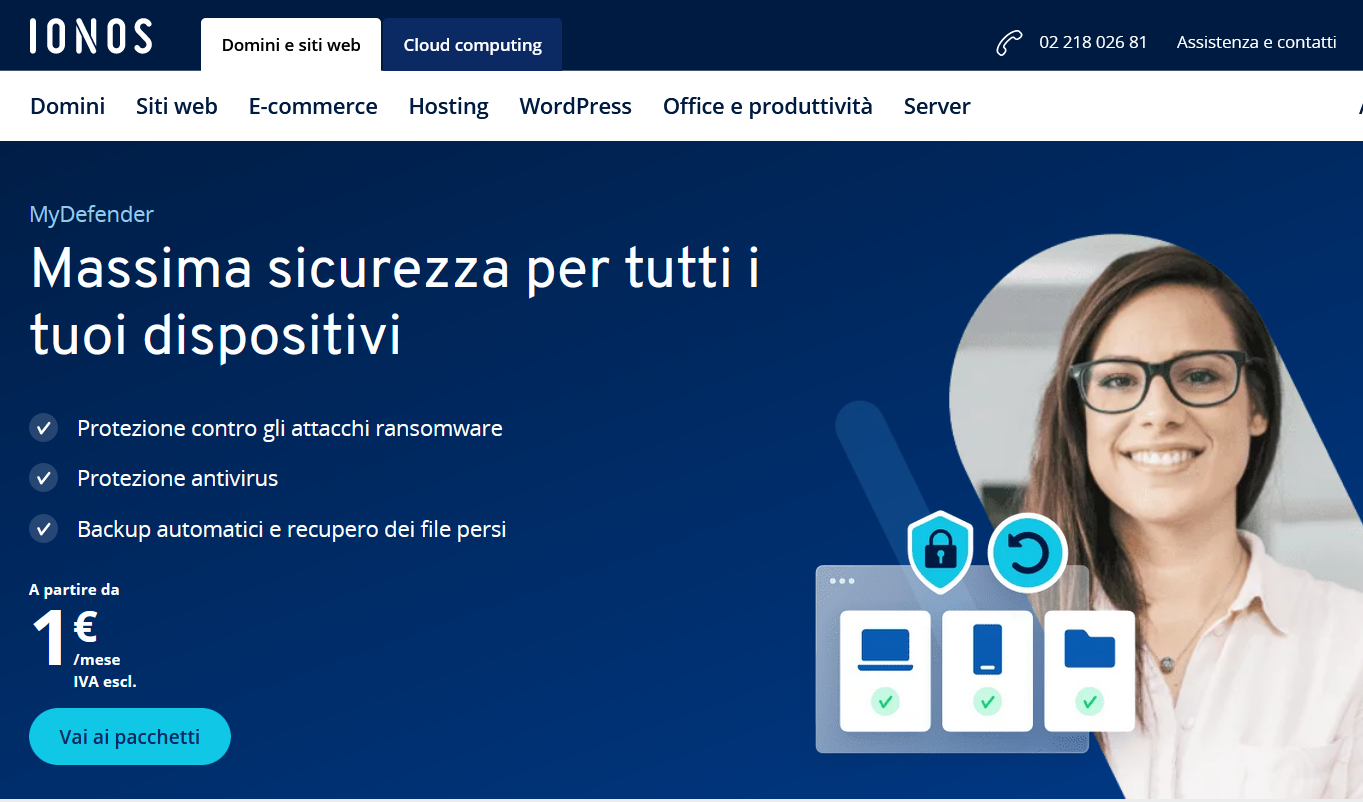Image resolution: width=1363 pixels, height=802 pixels.
Task: Open Office e produttività menu
Action: (768, 106)
